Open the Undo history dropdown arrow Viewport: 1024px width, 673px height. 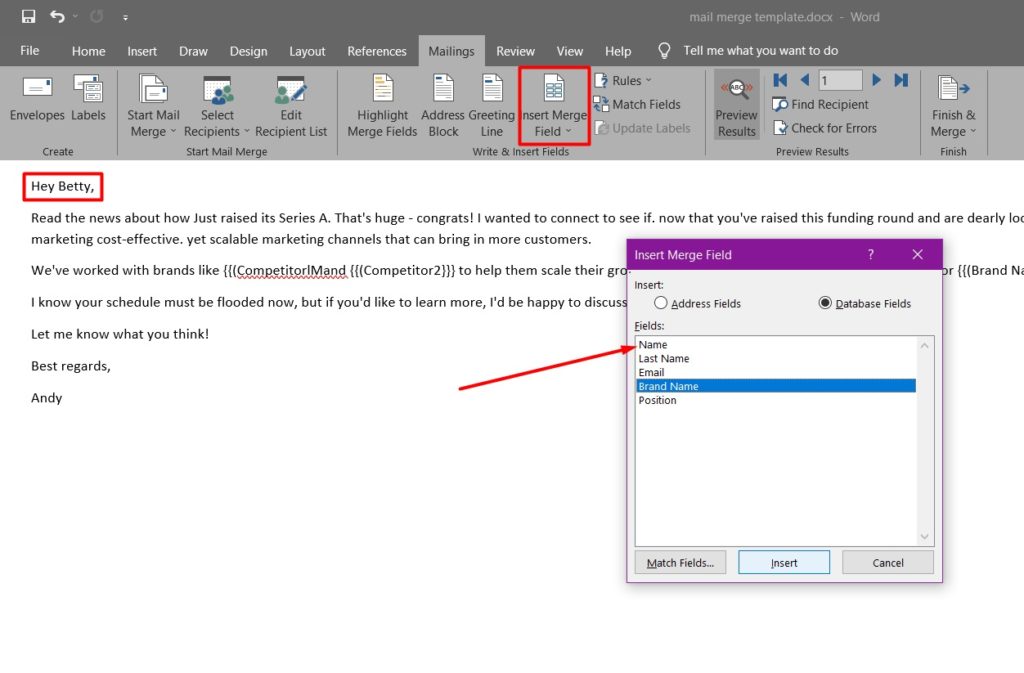(x=75, y=16)
